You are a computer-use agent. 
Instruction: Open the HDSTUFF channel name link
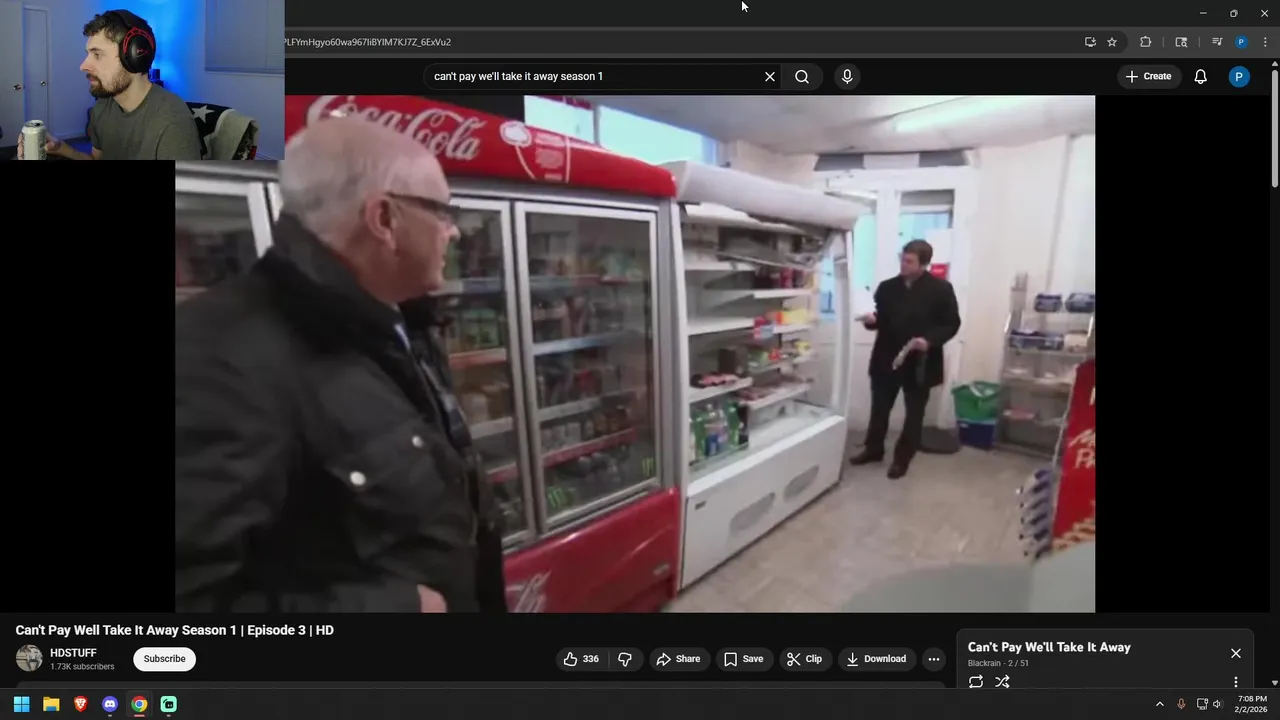(73, 653)
